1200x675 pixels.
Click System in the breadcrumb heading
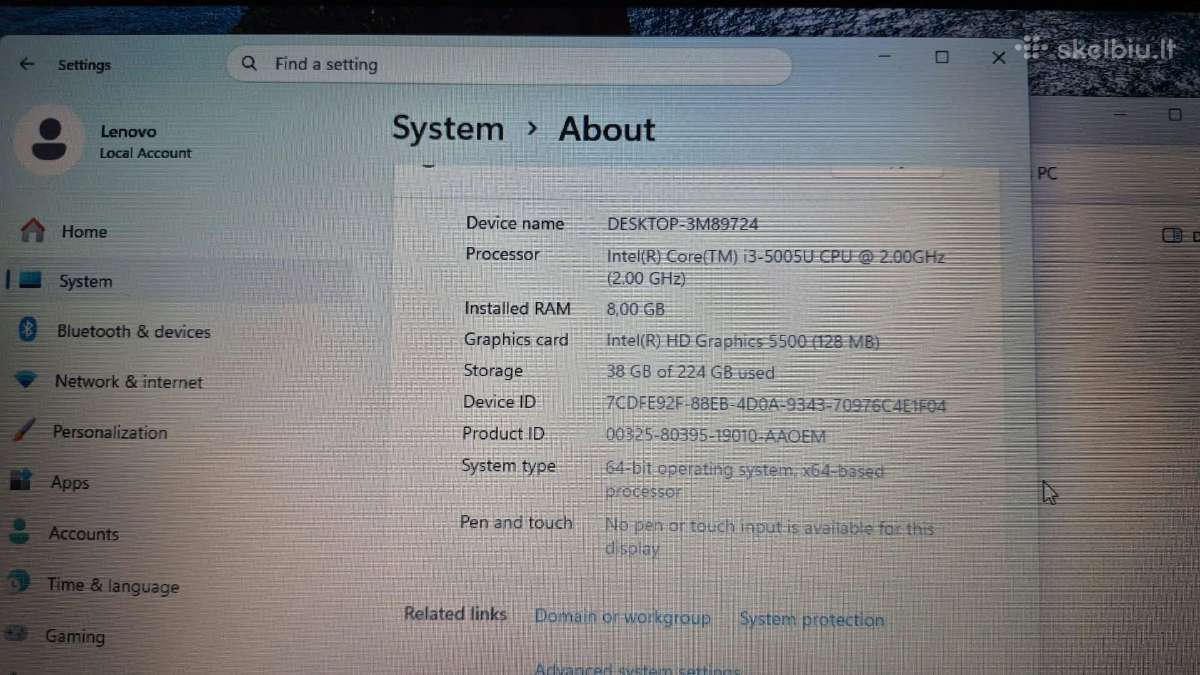[x=447, y=129]
